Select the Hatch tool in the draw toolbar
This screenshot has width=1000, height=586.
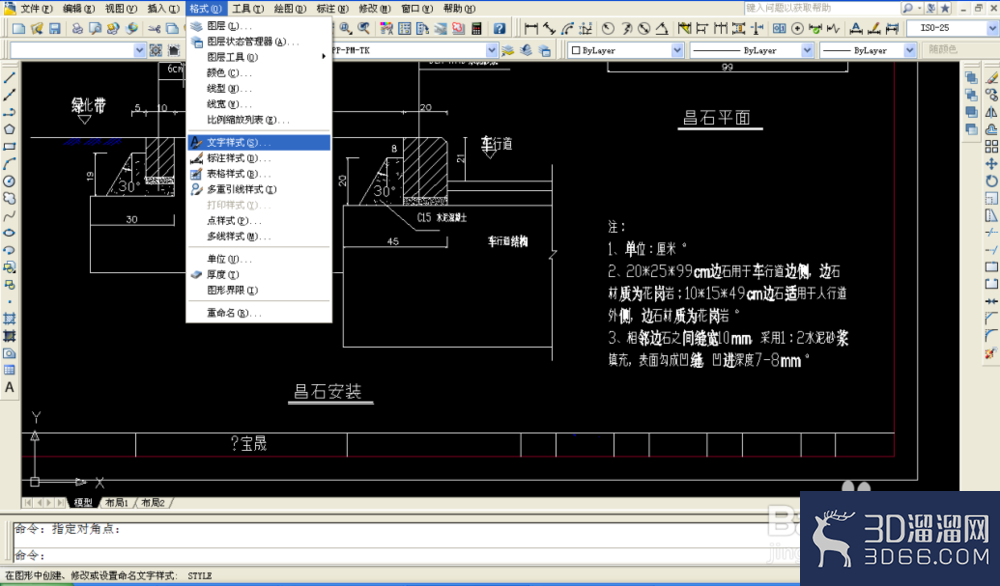(10, 318)
